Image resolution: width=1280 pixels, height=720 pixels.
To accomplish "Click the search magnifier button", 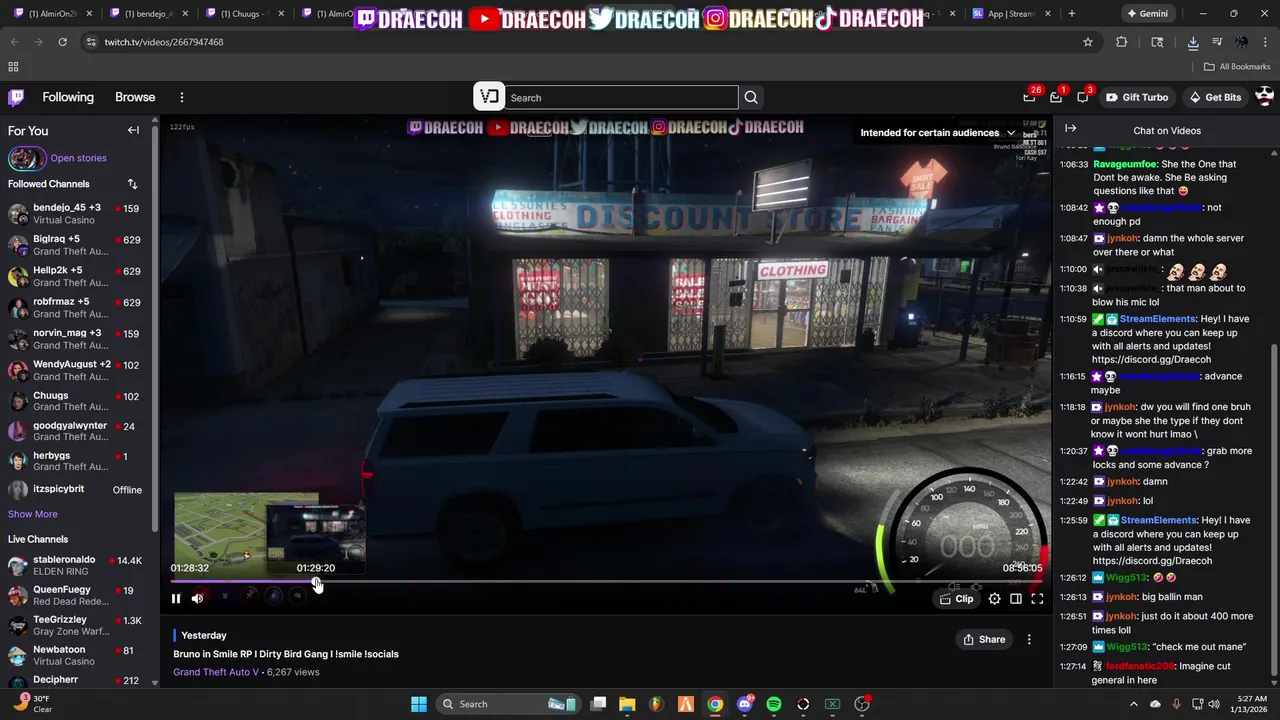I will pyautogui.click(x=751, y=97).
